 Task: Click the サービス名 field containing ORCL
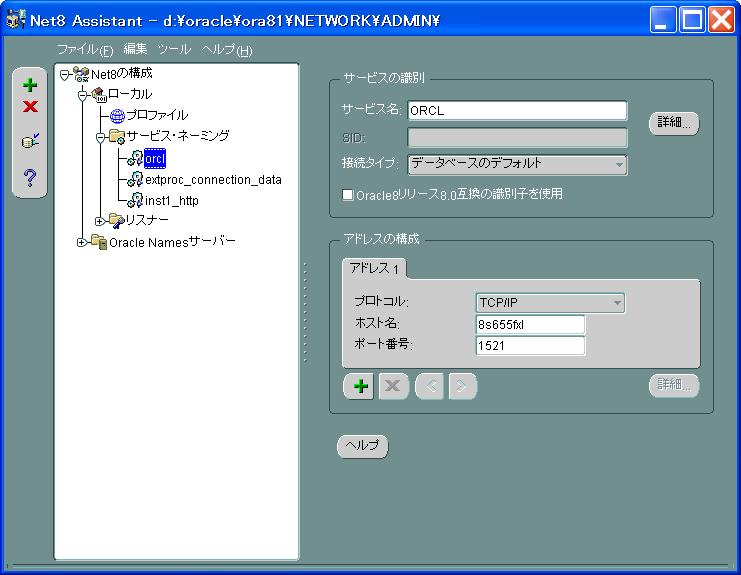tap(517, 111)
